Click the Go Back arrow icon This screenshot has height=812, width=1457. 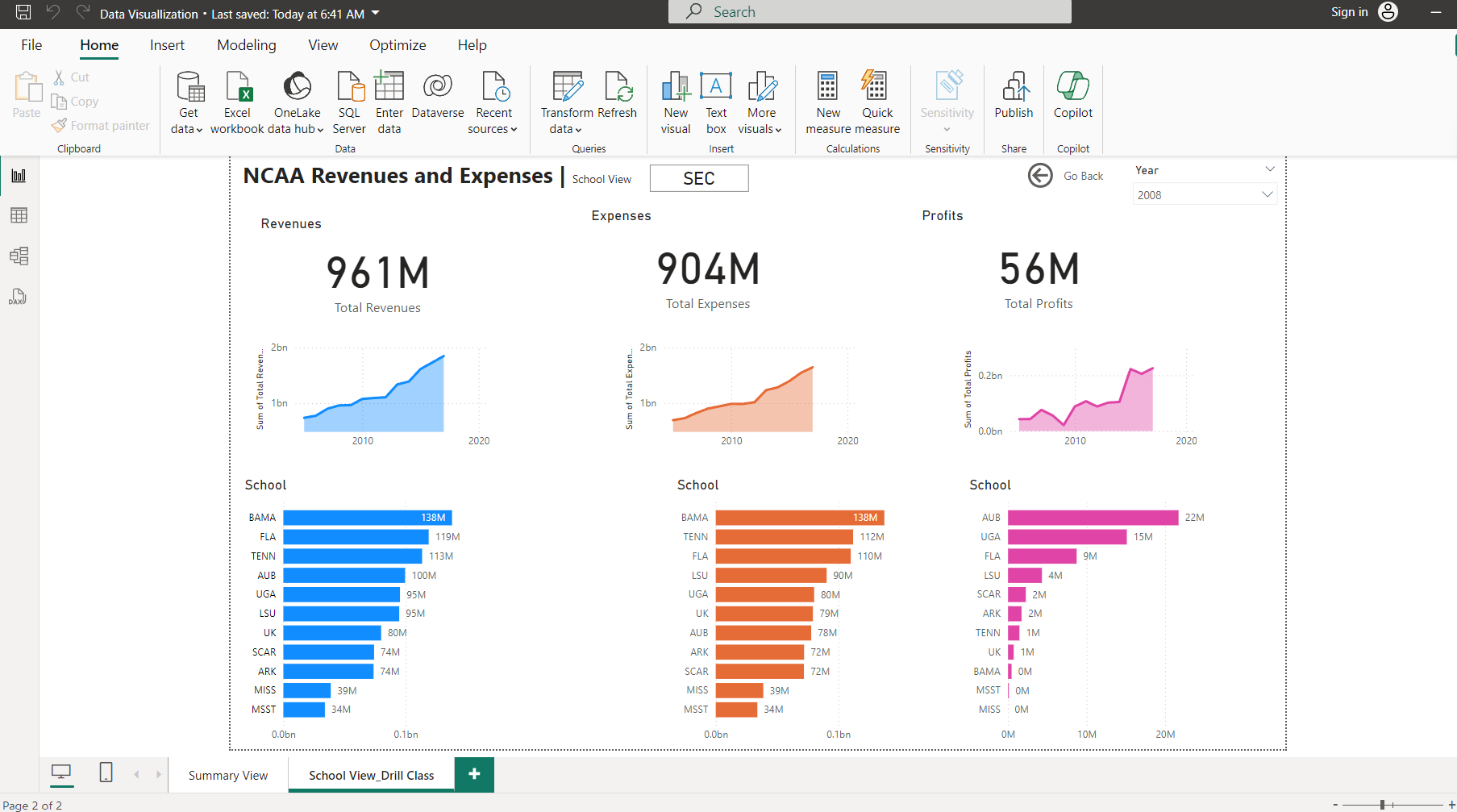click(x=1040, y=175)
